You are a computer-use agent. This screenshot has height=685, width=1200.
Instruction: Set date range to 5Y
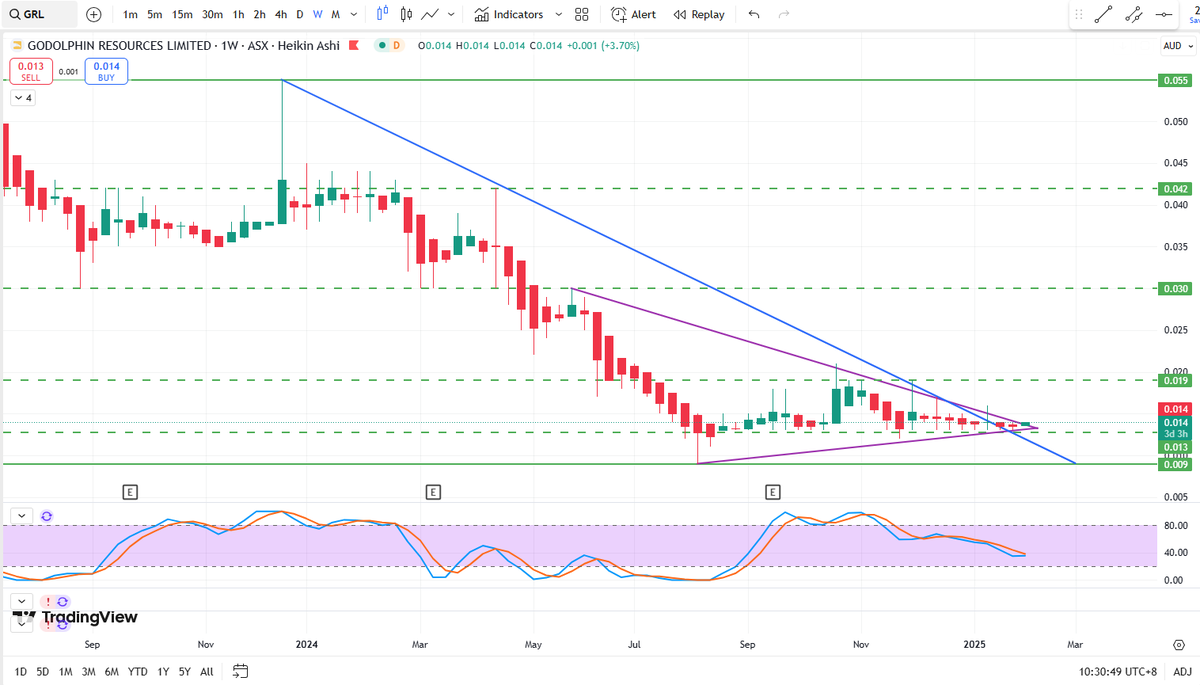point(185,671)
